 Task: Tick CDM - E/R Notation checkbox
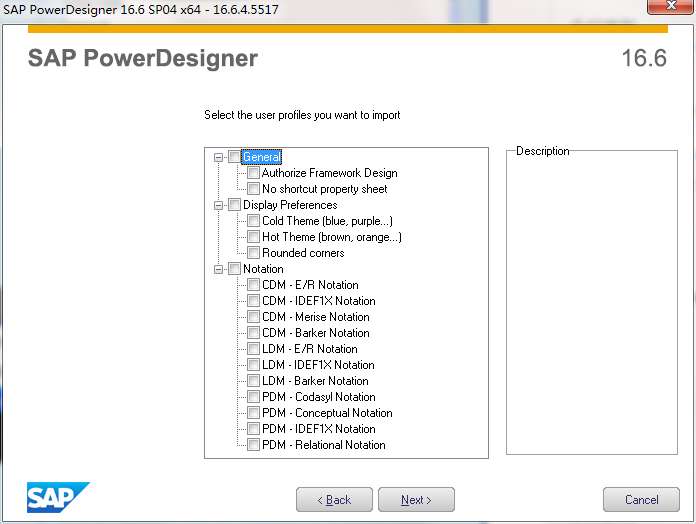[253, 284]
